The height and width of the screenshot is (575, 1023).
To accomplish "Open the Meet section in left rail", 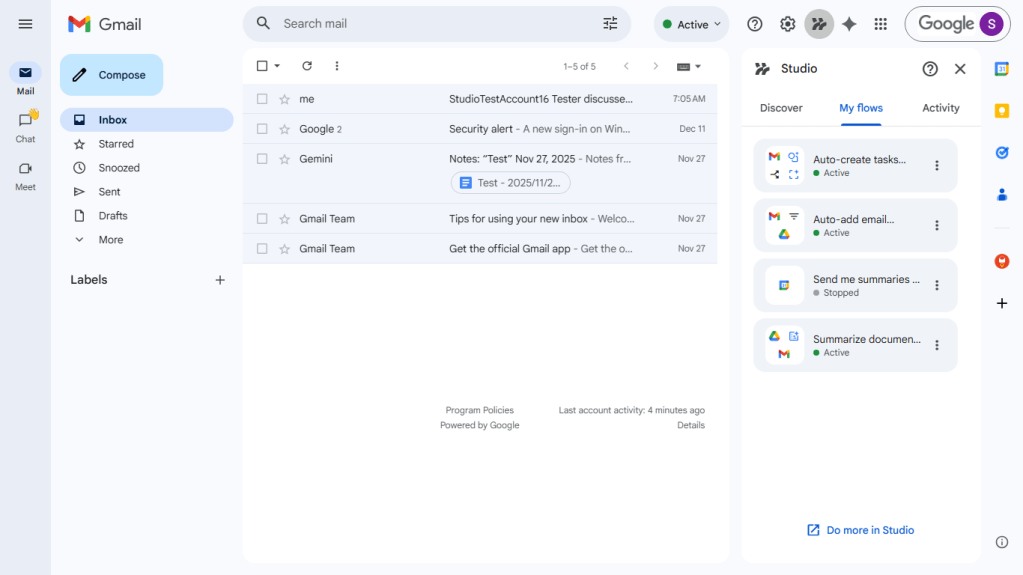I will pos(25,175).
